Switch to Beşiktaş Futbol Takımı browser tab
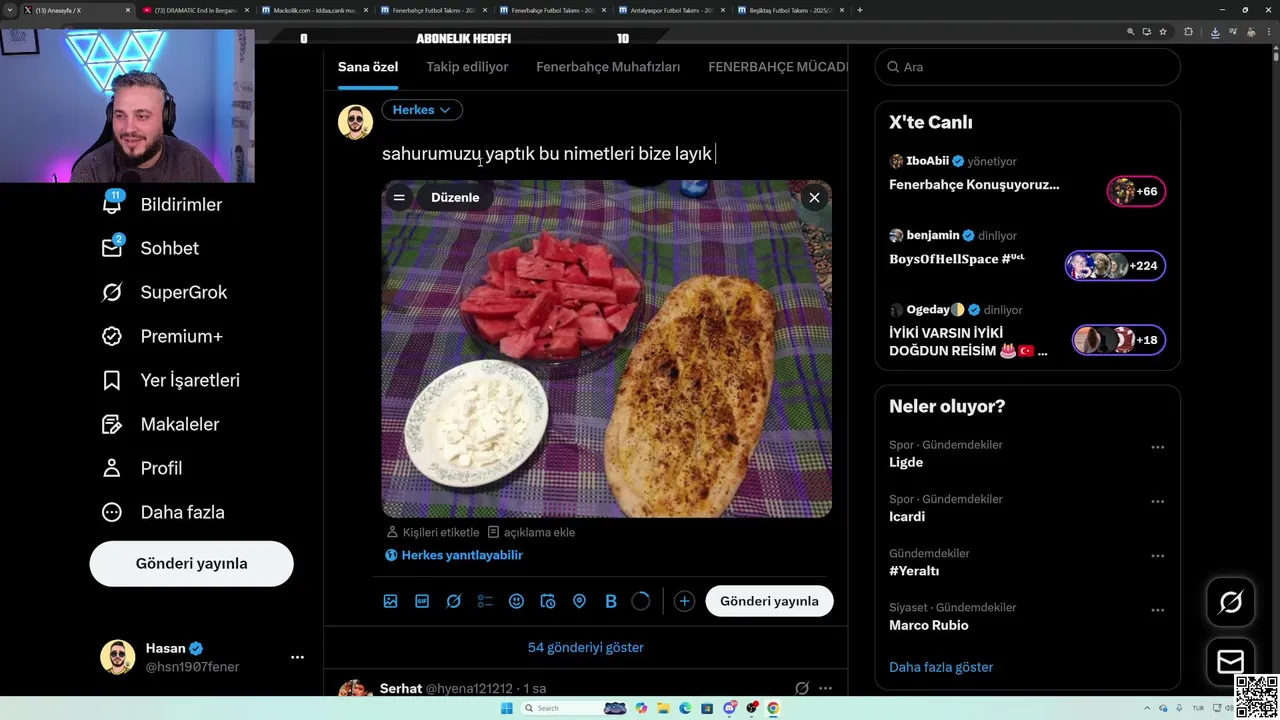1280x720 pixels. (790, 10)
